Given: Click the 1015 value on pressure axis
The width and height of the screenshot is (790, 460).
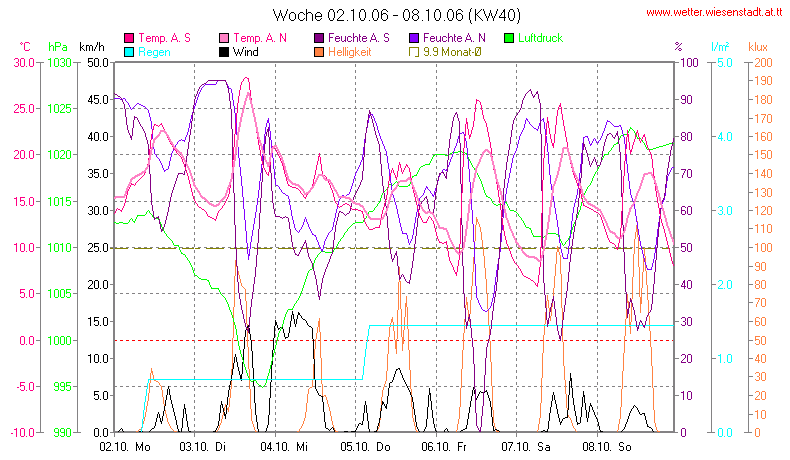Looking at the screenshot, I should pyautogui.click(x=59, y=202).
